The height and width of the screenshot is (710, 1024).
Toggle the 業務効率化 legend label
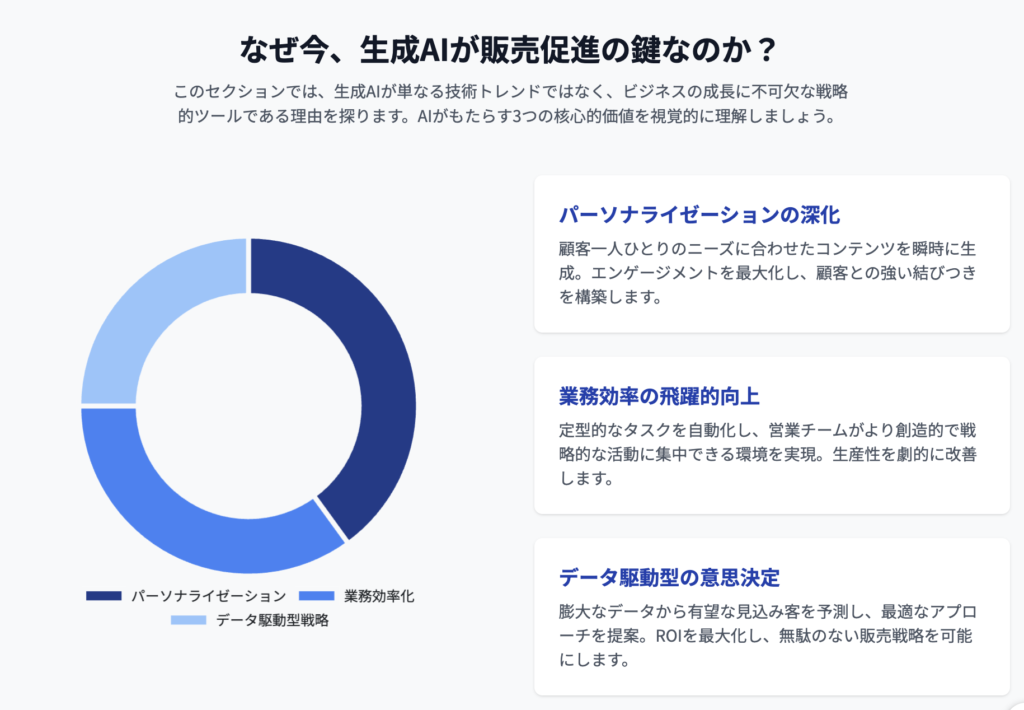379,596
